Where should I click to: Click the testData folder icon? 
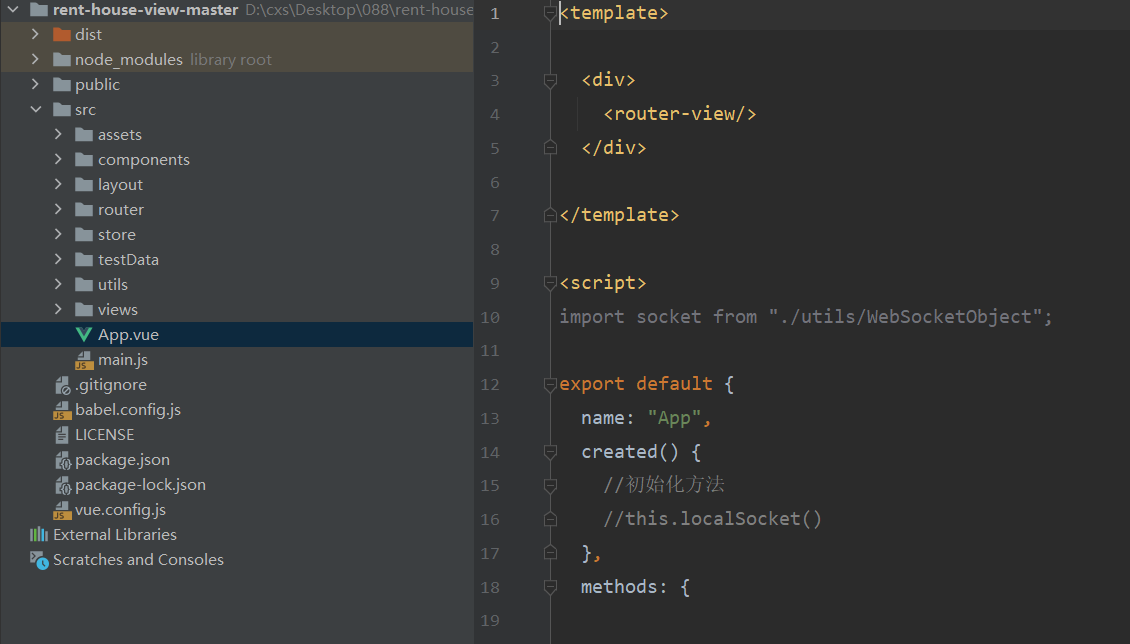click(x=84, y=259)
